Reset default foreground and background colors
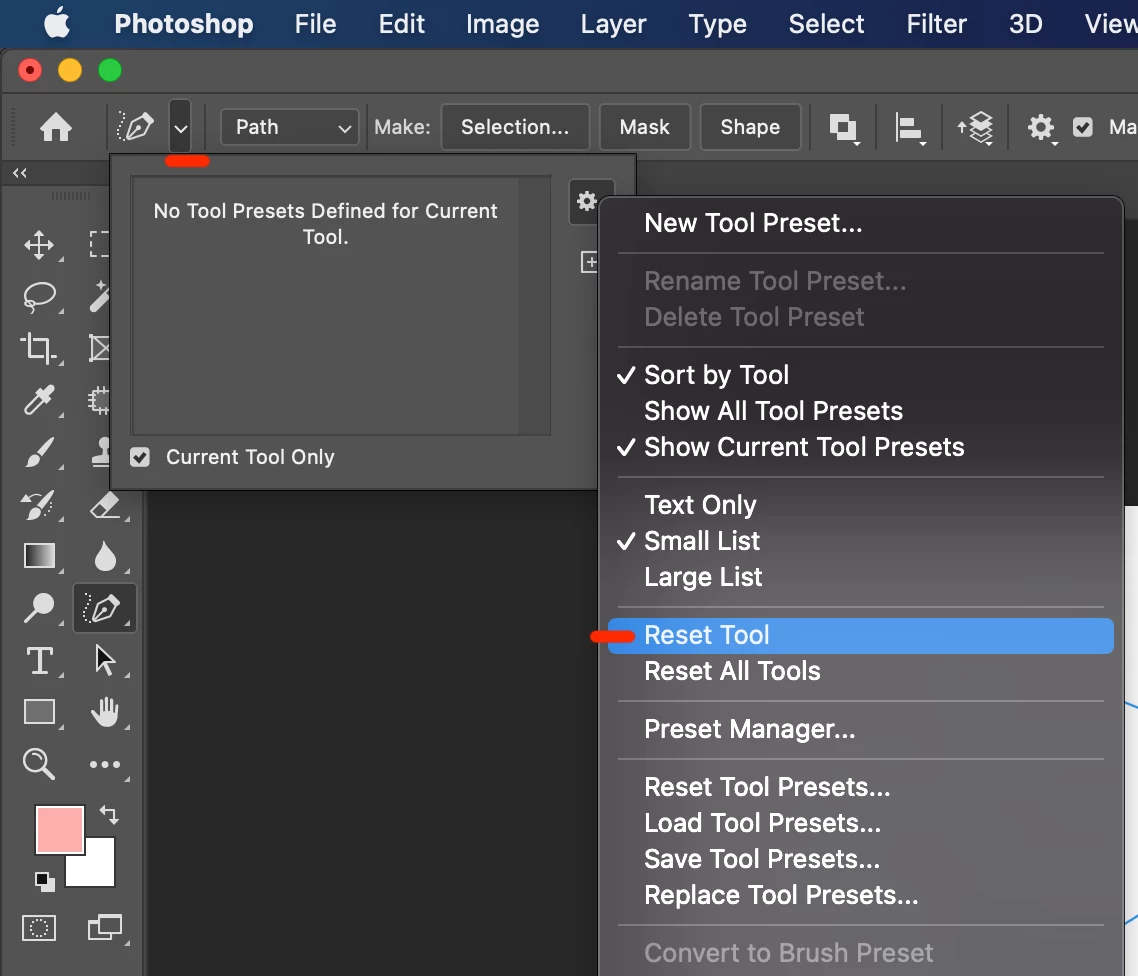The image size is (1138, 976). (x=45, y=882)
